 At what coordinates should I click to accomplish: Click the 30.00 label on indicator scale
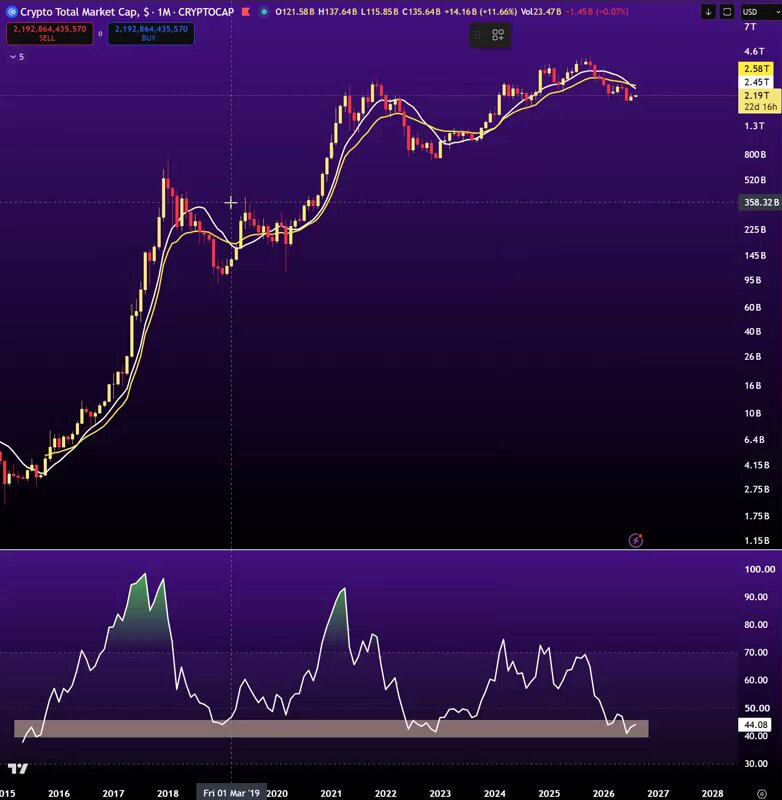(756, 763)
